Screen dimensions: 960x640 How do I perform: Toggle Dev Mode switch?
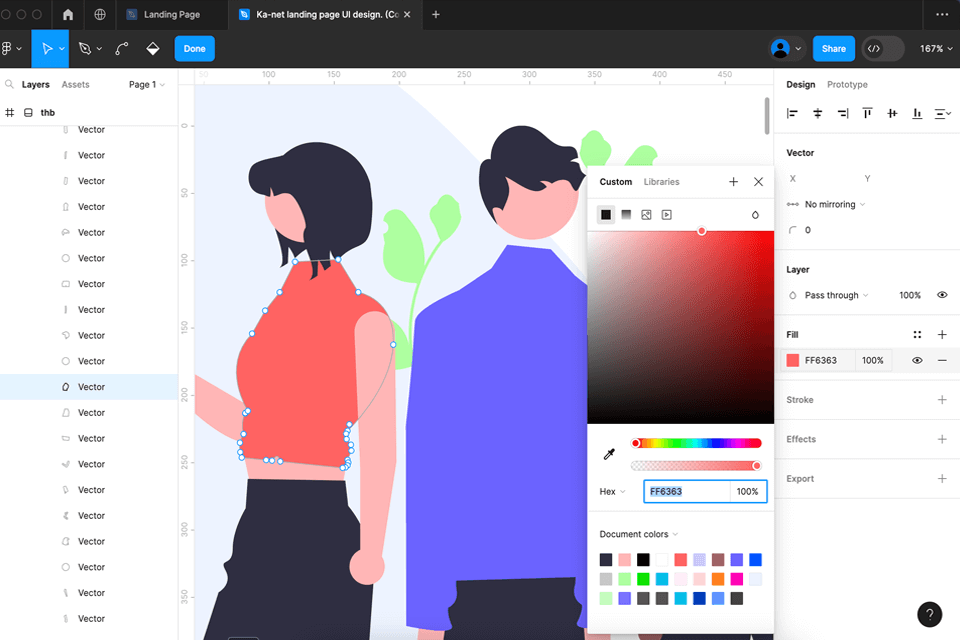(883, 48)
